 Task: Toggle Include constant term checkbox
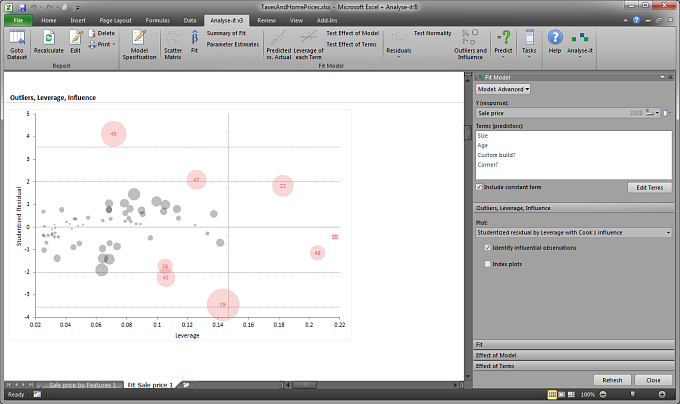479,187
